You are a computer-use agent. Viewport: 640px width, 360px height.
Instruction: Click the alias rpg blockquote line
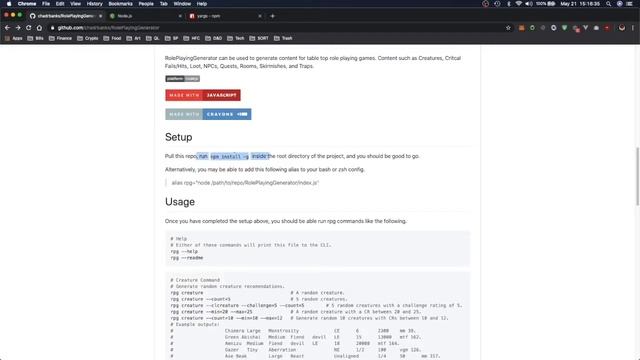click(245, 183)
